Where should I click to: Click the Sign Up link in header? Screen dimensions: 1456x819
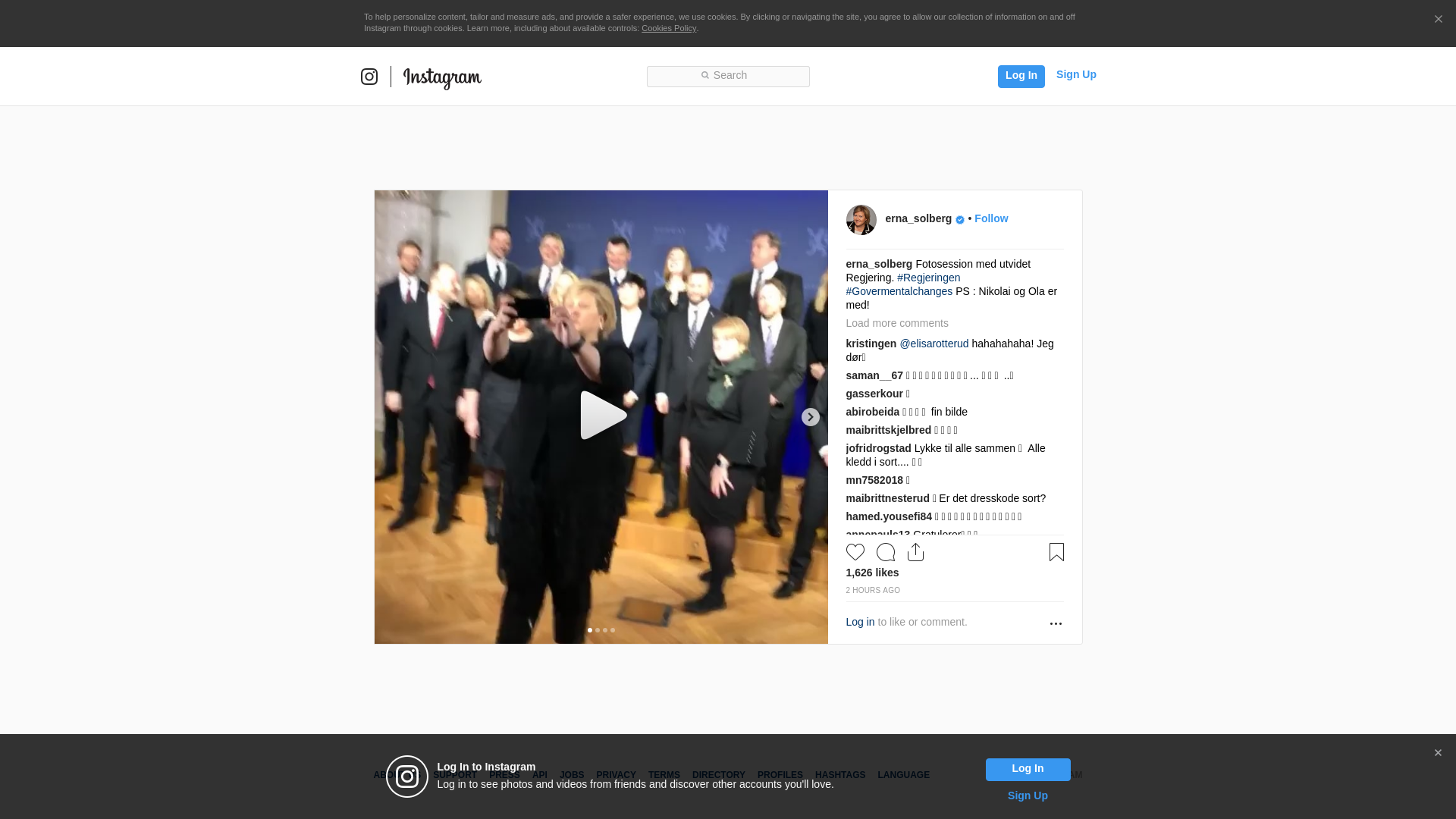point(1076,74)
